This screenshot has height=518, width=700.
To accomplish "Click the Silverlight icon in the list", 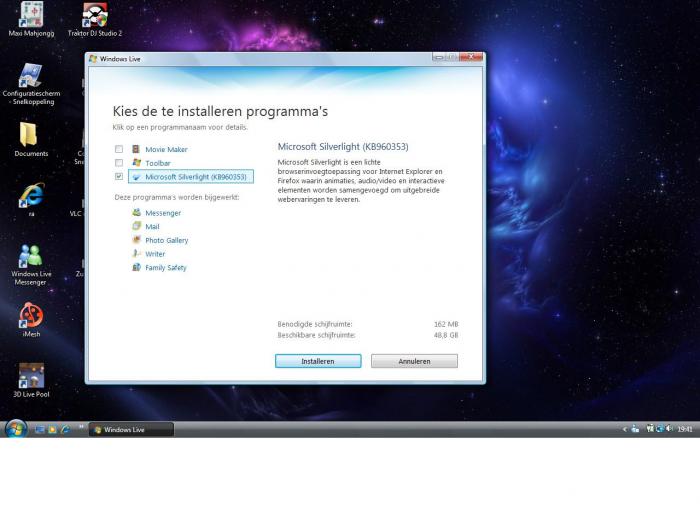I will [x=137, y=177].
